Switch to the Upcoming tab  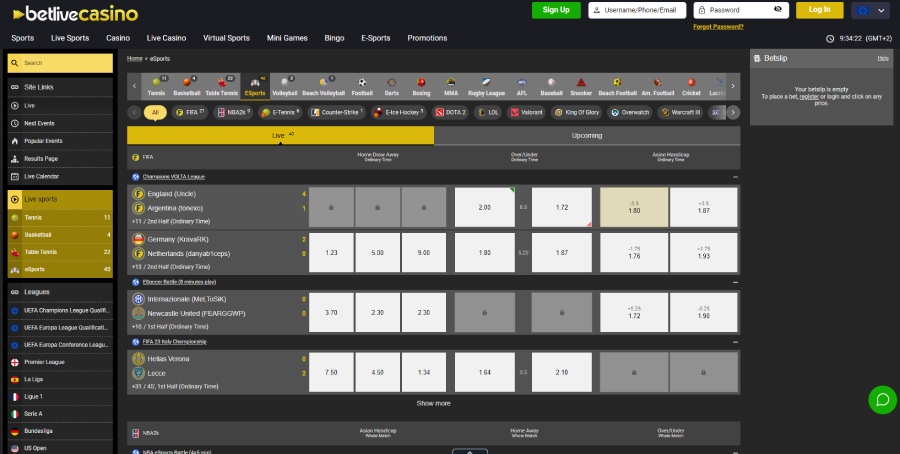coord(587,136)
